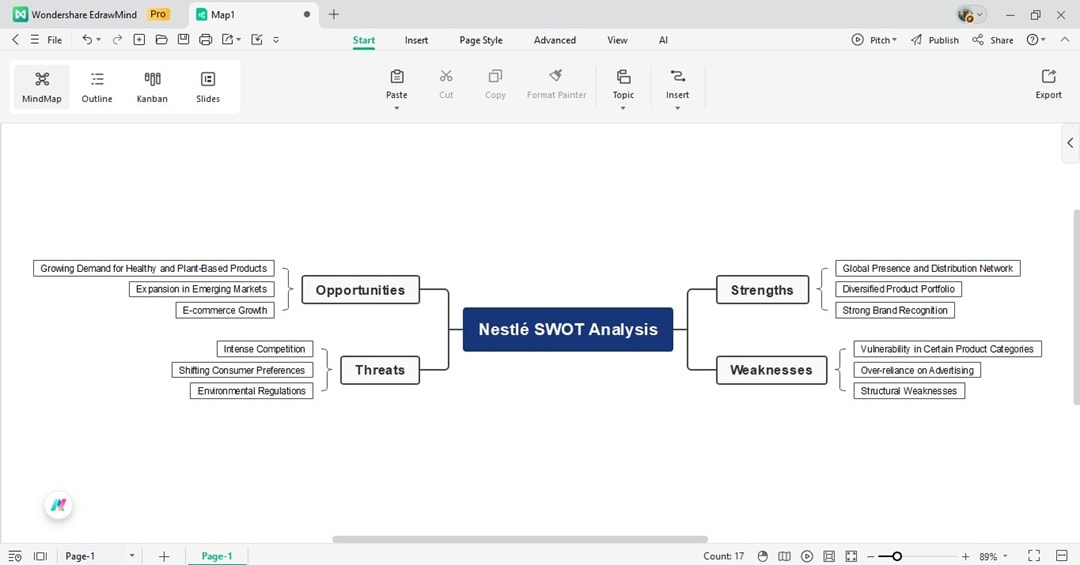This screenshot has height=565, width=1080.
Task: Toggle the panel layout icon in status bar
Action: tap(41, 556)
